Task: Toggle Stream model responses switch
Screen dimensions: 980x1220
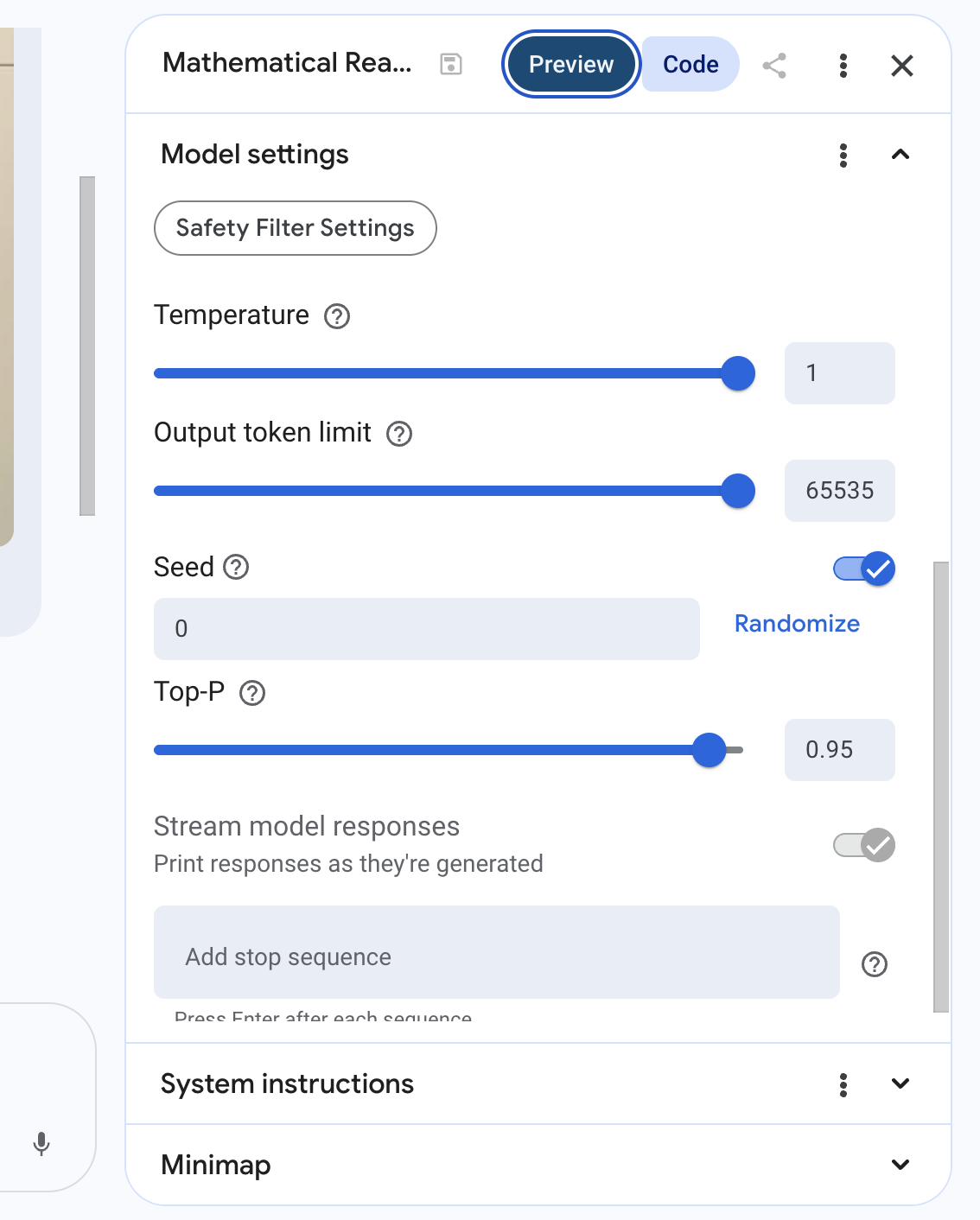Action: tap(864, 845)
